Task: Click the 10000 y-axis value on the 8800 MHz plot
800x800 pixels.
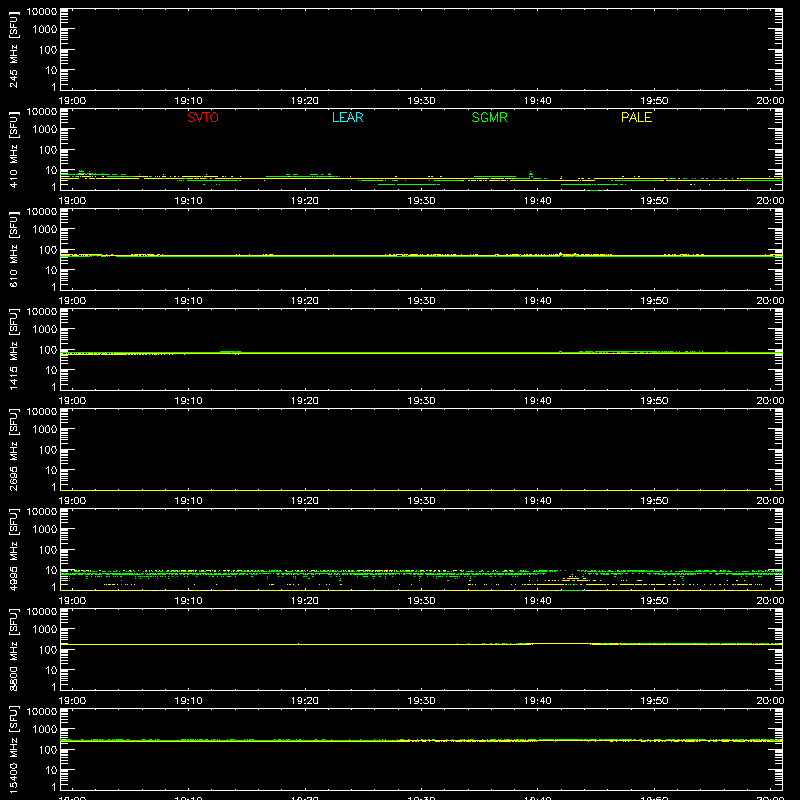Action: (42, 612)
